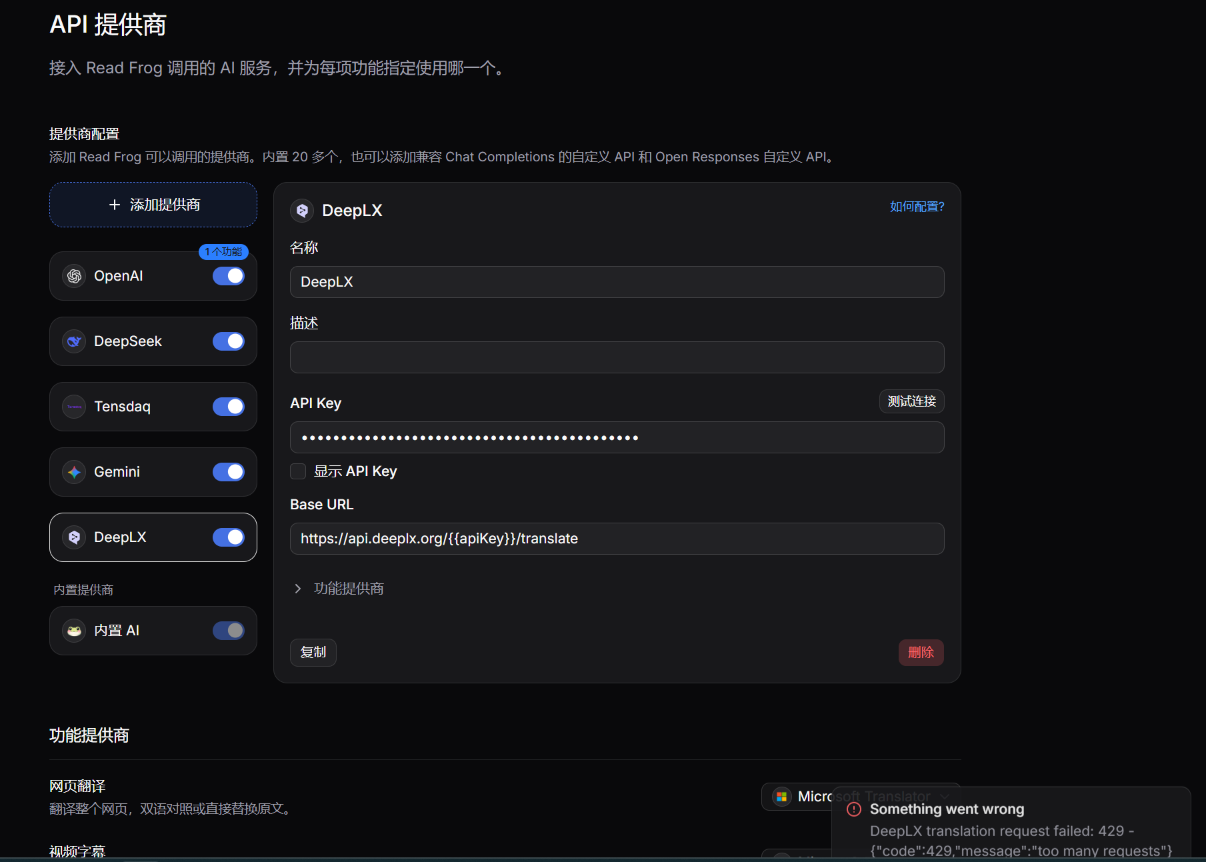Click the 429 too many requests error message
Image resolution: width=1206 pixels, height=862 pixels.
[x=1021, y=841]
